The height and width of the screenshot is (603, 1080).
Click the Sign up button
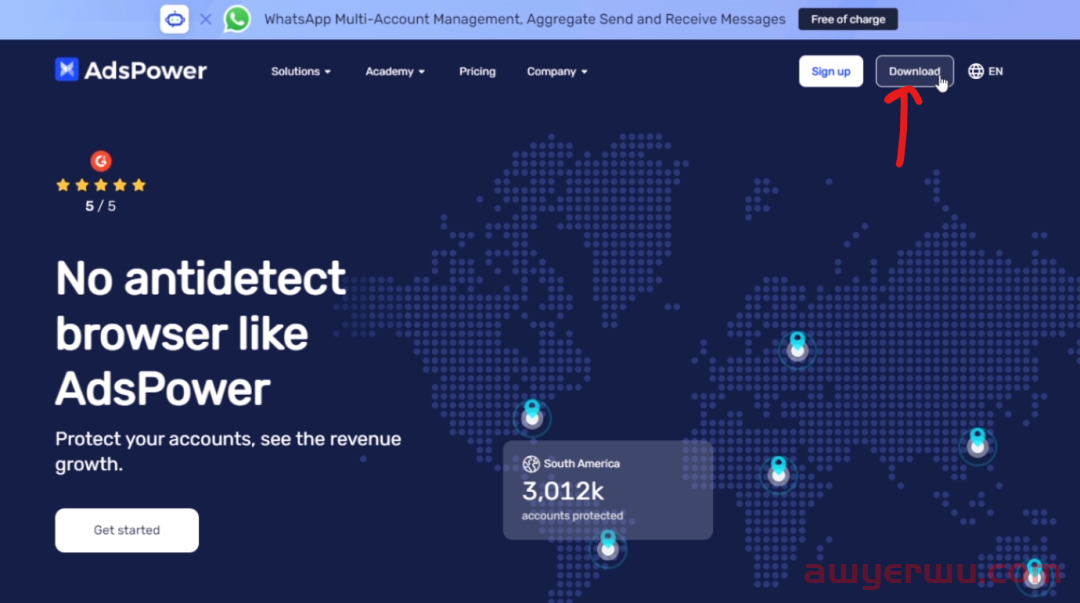[831, 71]
